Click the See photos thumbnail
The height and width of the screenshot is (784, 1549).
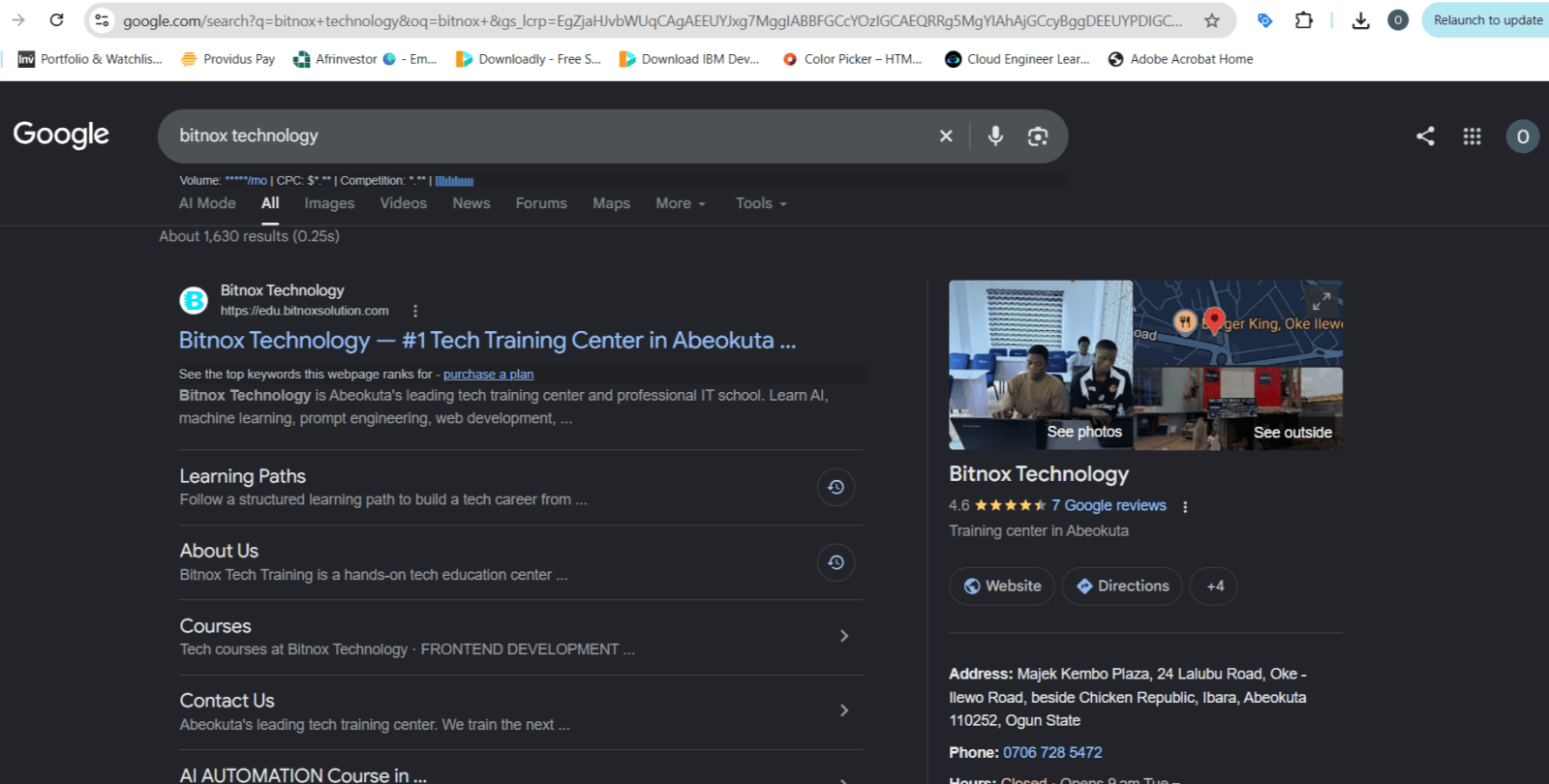click(1041, 365)
